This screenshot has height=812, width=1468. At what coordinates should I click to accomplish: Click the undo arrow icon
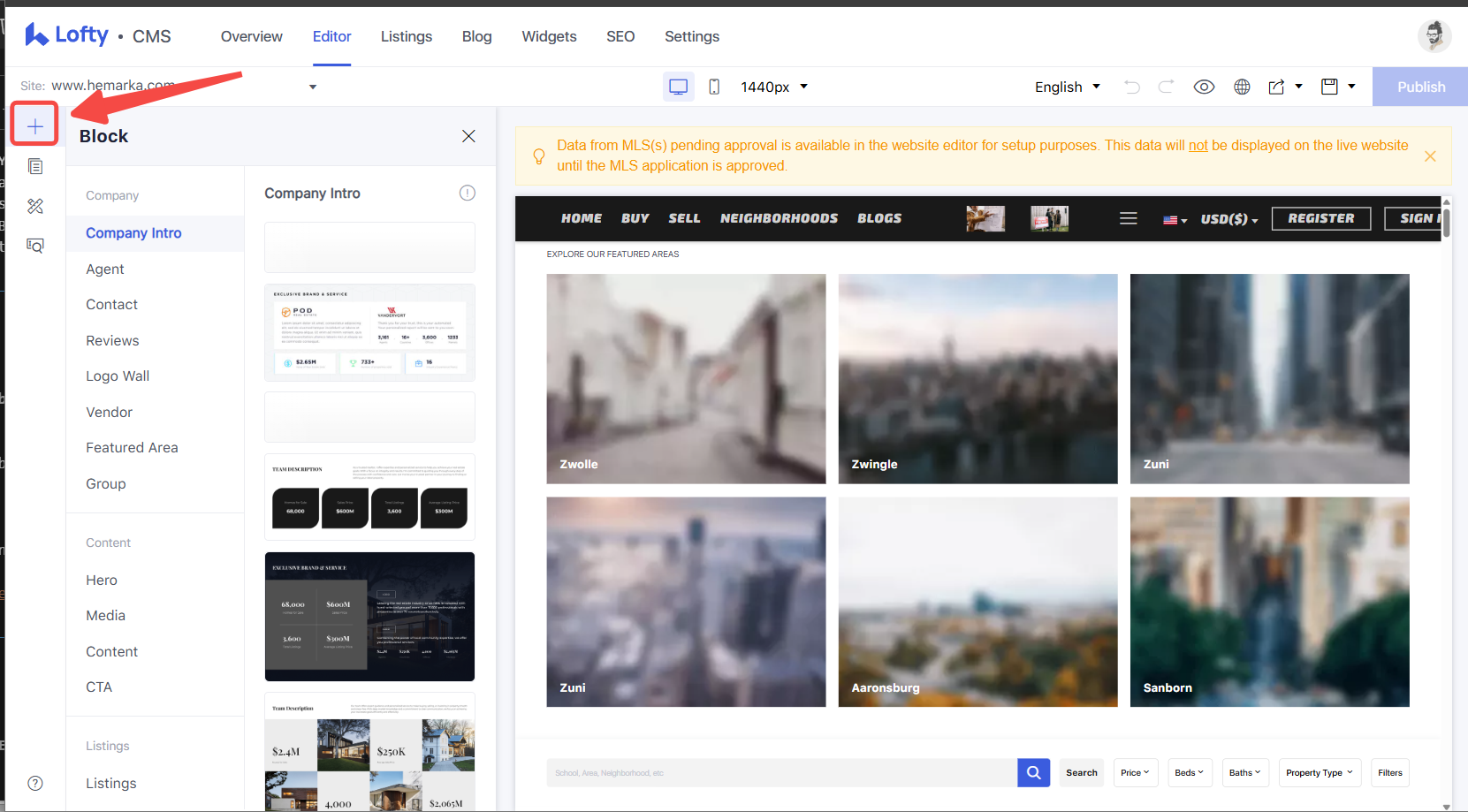tap(1132, 87)
